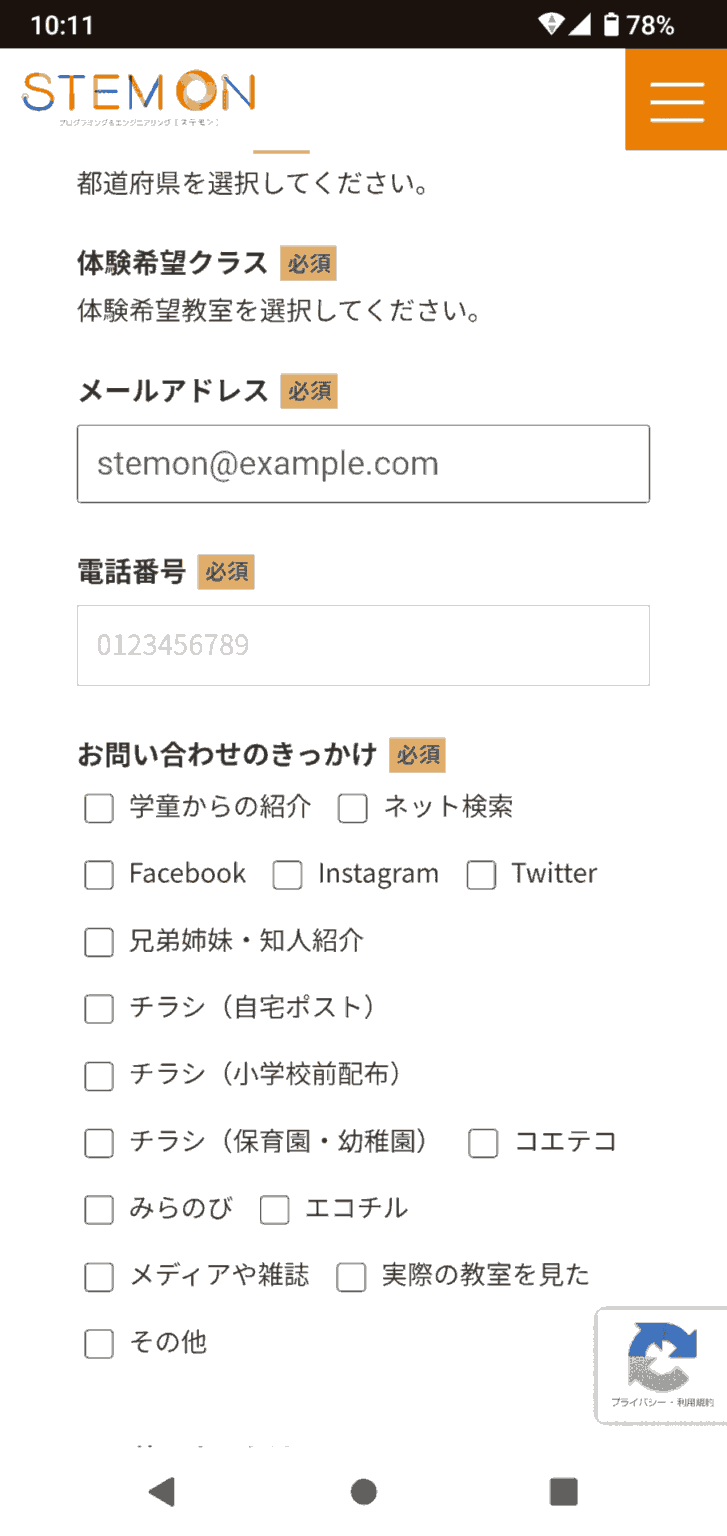Screen dimensions: 727x1536
Task: Enable the ネット検索 checkbox
Action: (x=353, y=808)
